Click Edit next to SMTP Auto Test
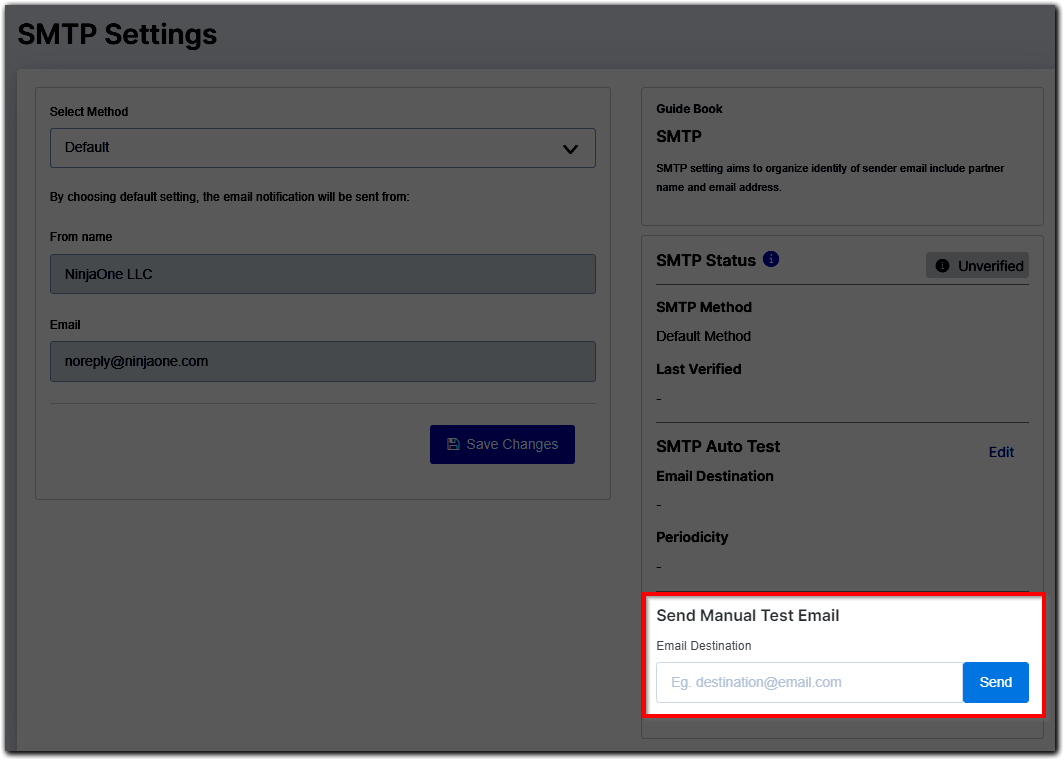The height and width of the screenshot is (760, 1064). (x=1001, y=452)
